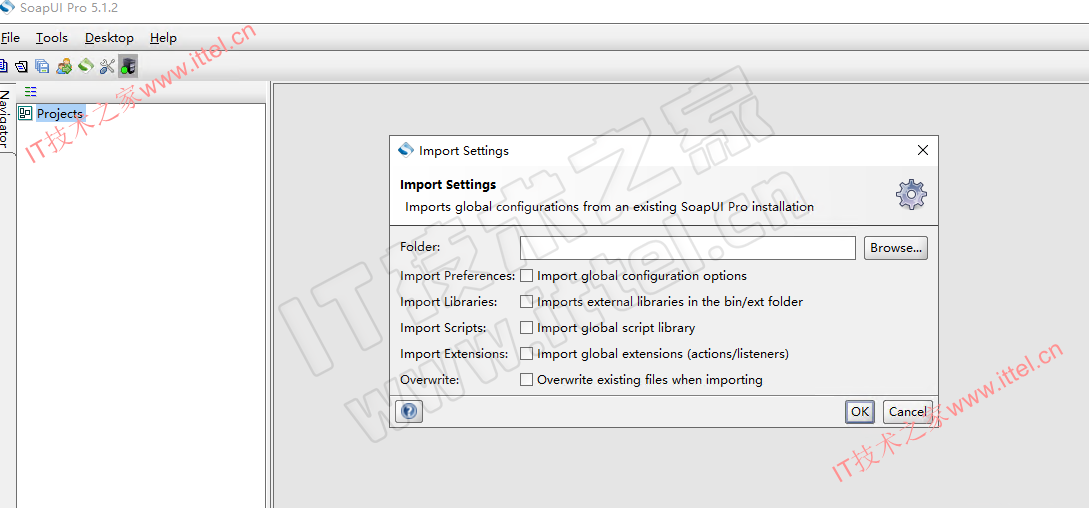The width and height of the screenshot is (1089, 508).
Task: Click the proxy server toolbar icon
Action: [x=128, y=67]
